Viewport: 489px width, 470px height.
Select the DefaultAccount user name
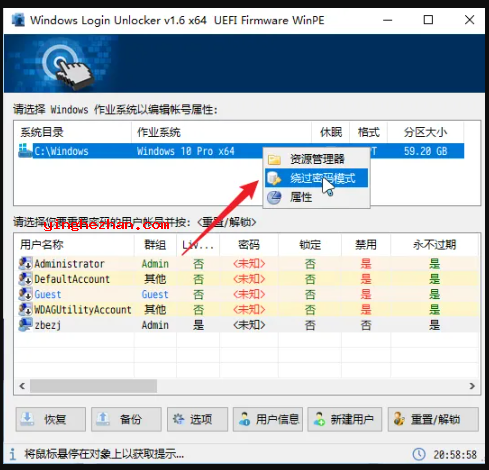[x=72, y=279]
